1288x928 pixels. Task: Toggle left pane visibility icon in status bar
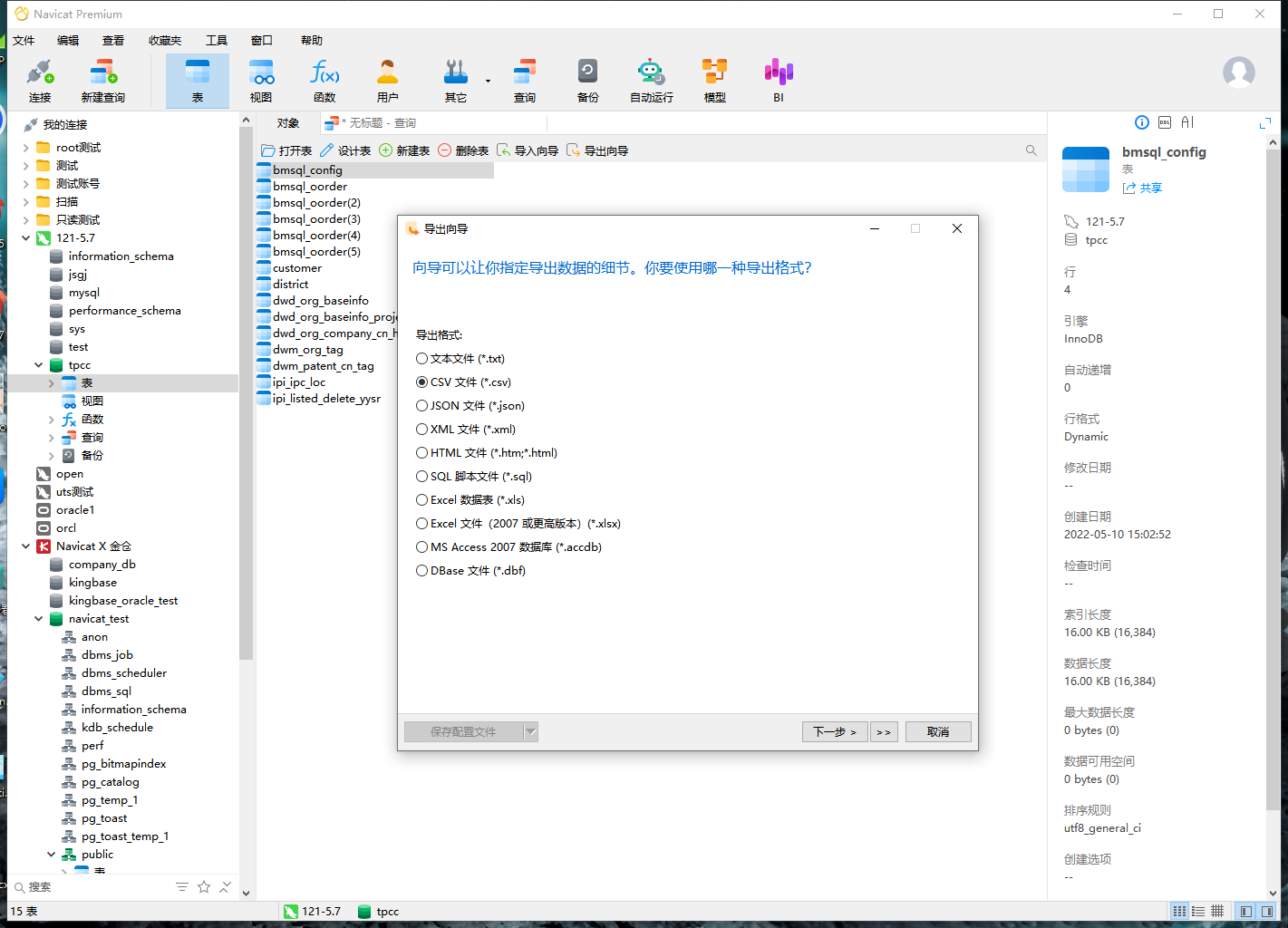(x=1246, y=911)
